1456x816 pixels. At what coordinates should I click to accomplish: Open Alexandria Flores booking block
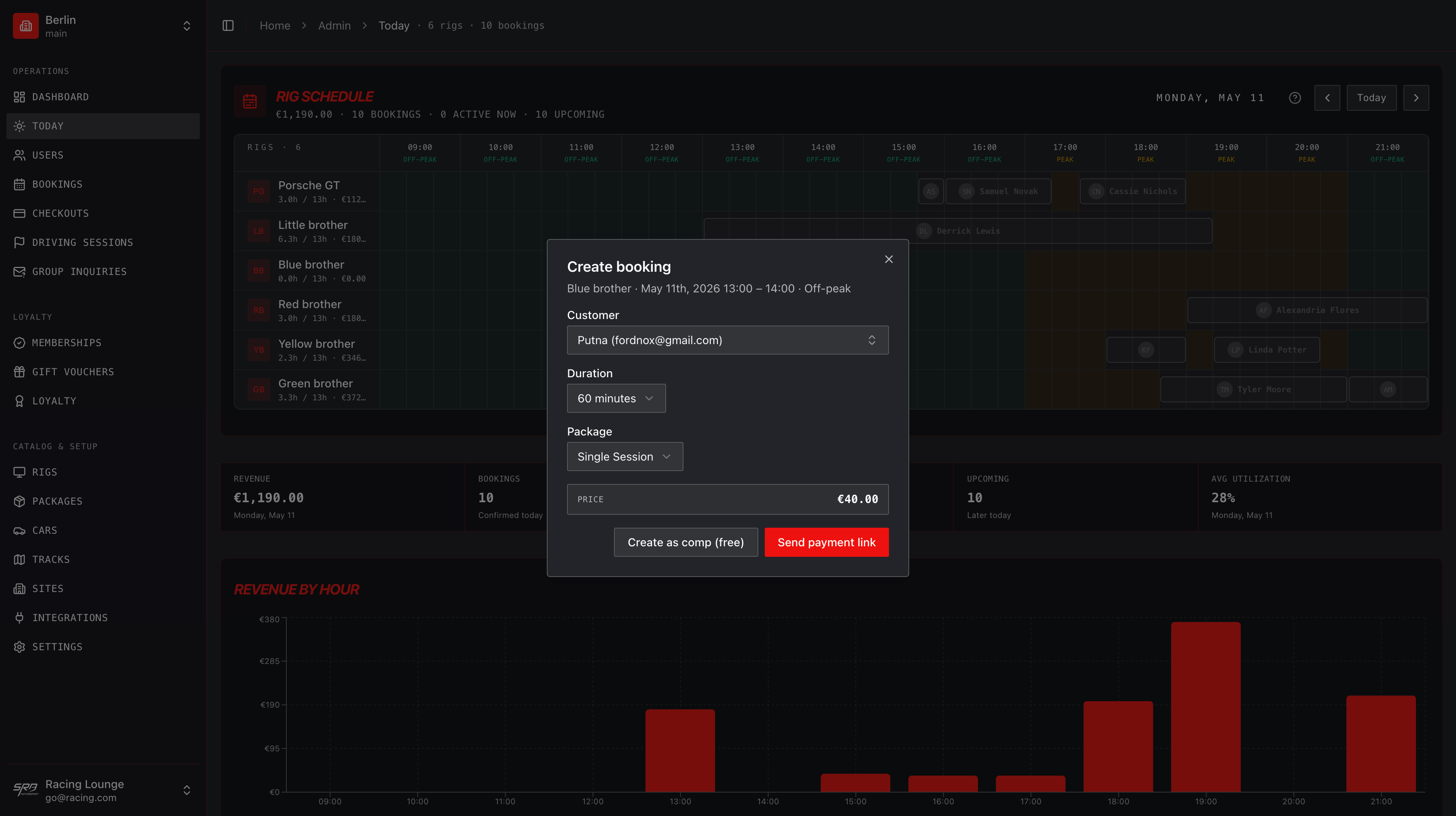click(1307, 310)
